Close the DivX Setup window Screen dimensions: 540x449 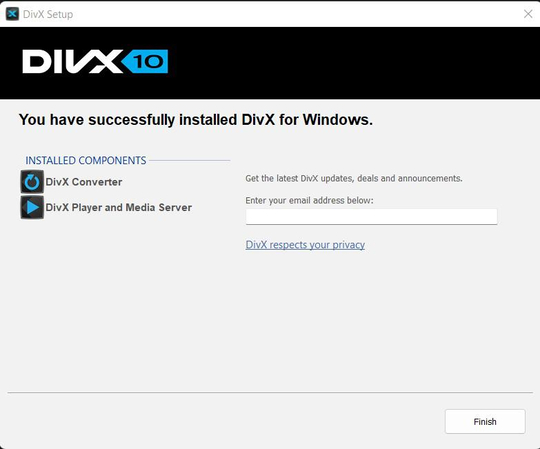tap(528, 14)
